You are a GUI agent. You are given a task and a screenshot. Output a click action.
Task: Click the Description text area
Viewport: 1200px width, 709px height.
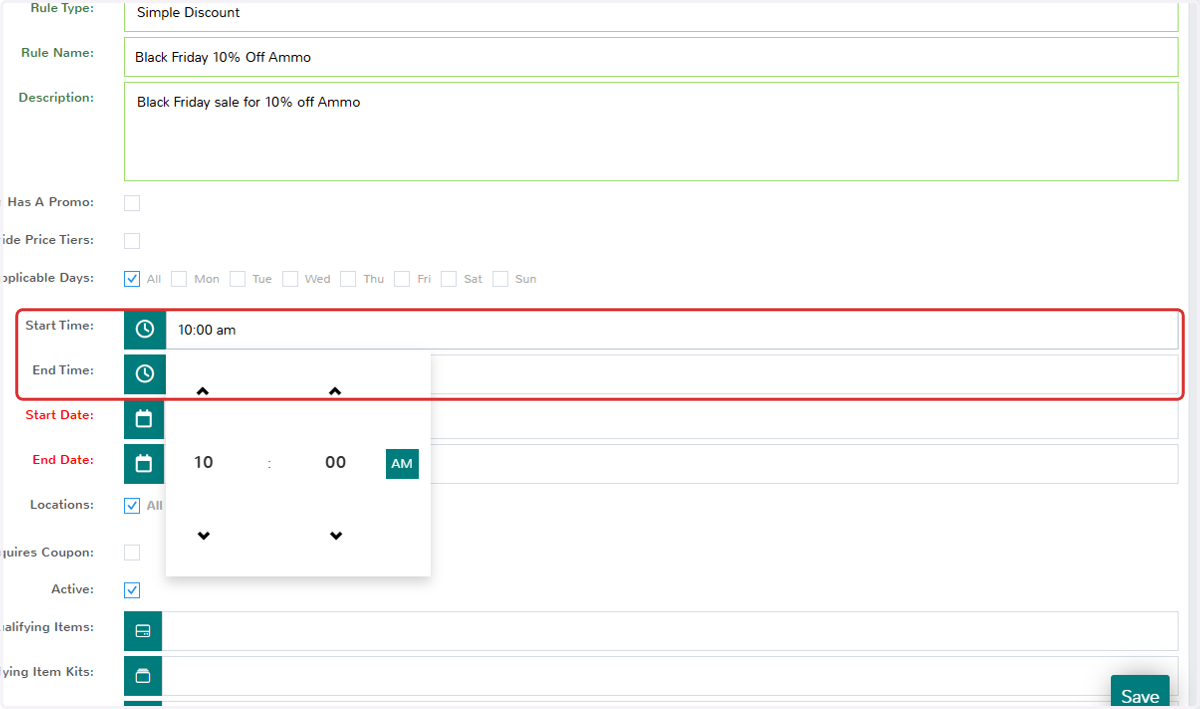tap(651, 131)
